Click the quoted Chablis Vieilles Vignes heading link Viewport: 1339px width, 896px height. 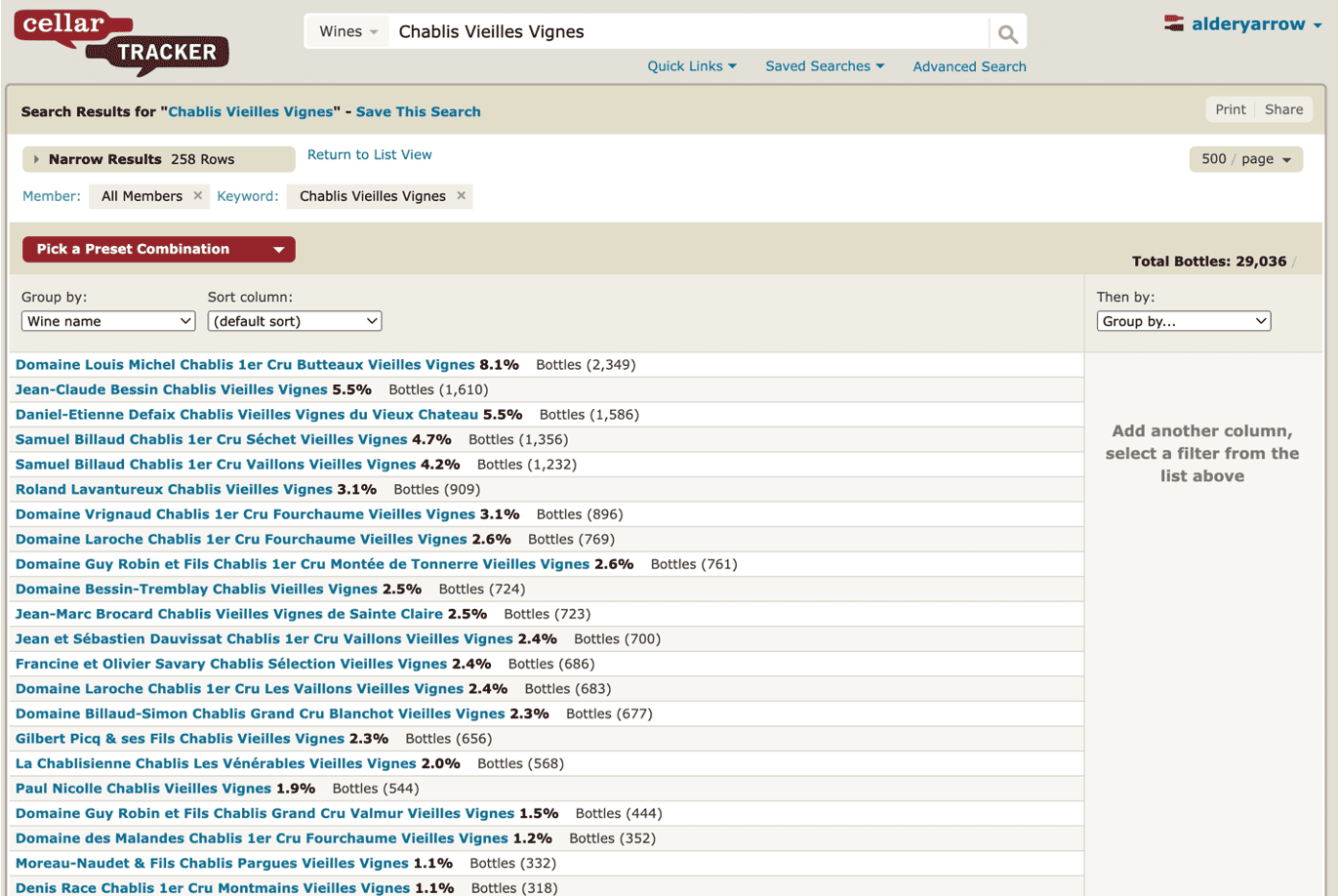[251, 111]
